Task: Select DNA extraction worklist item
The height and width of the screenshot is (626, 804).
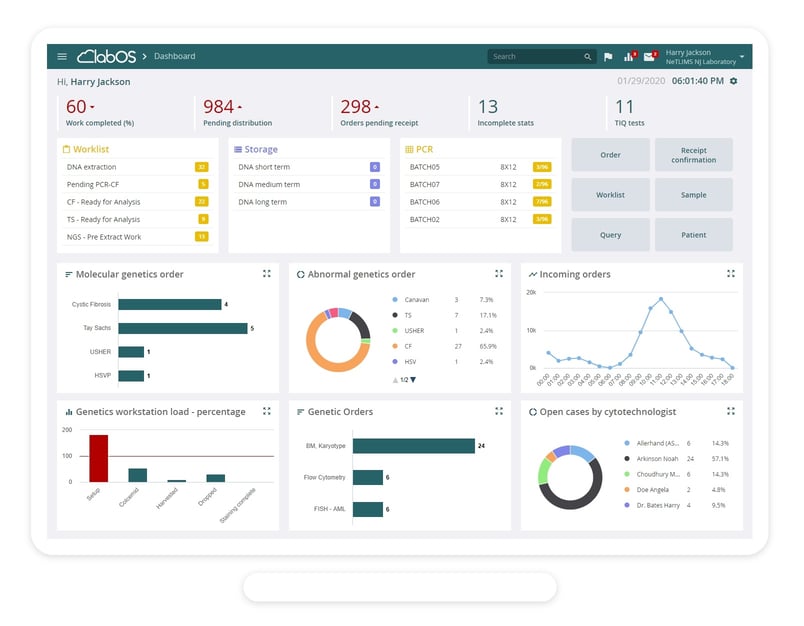Action: point(92,167)
